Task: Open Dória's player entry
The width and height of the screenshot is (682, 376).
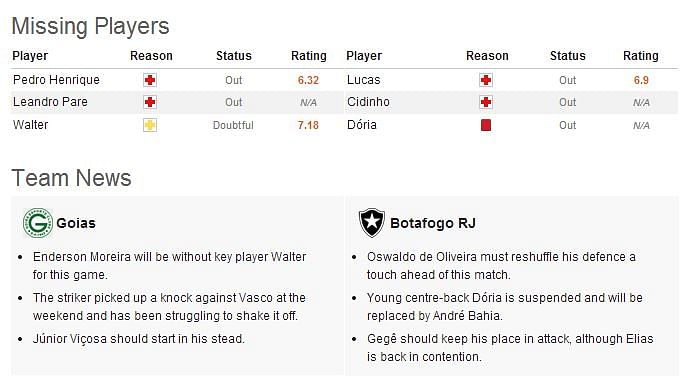Action: tap(362, 125)
